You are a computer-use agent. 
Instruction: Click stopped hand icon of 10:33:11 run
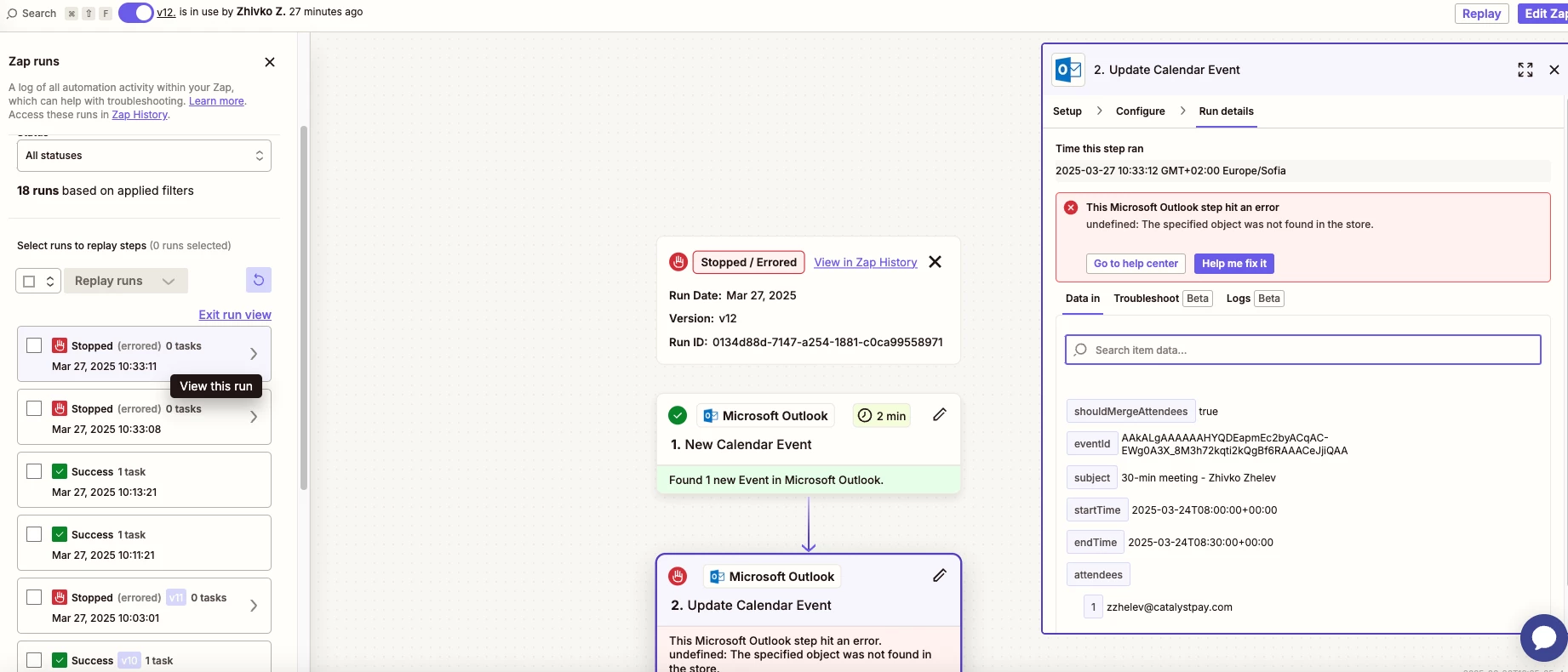[60, 345]
